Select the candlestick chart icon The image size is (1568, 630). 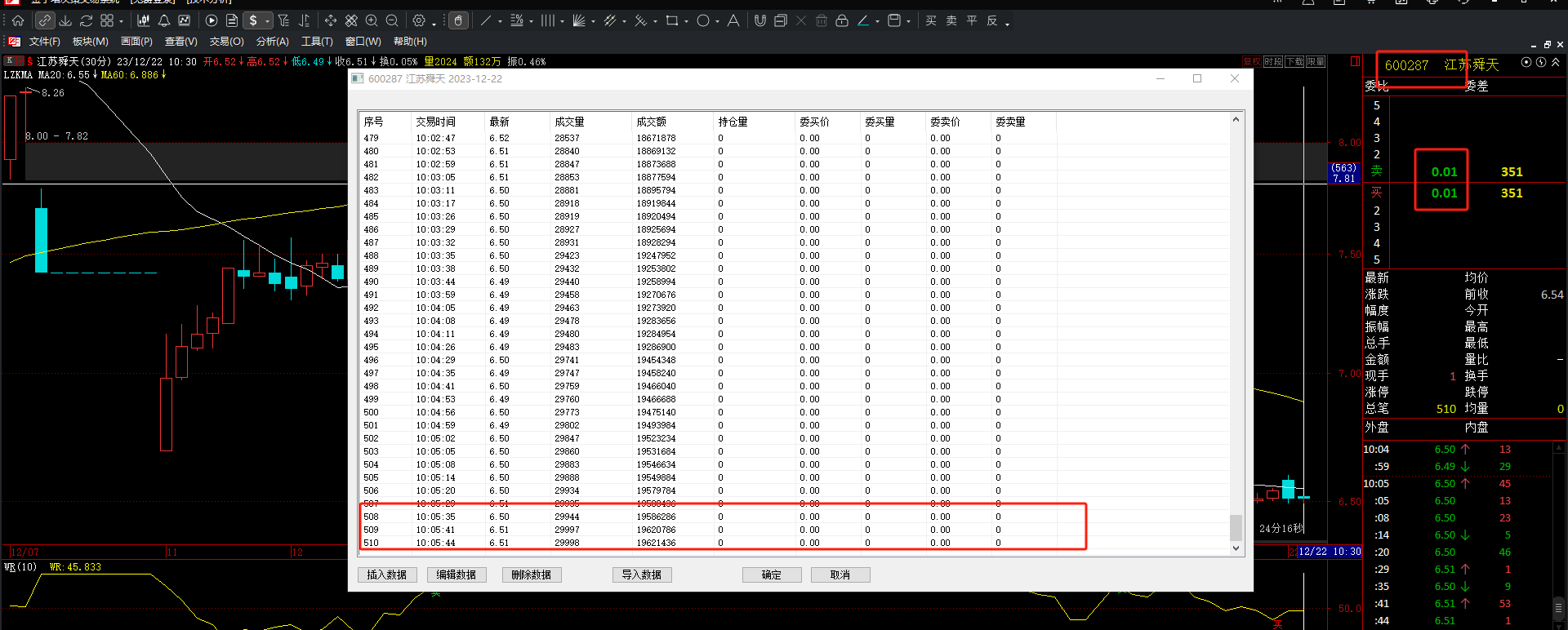click(x=144, y=20)
